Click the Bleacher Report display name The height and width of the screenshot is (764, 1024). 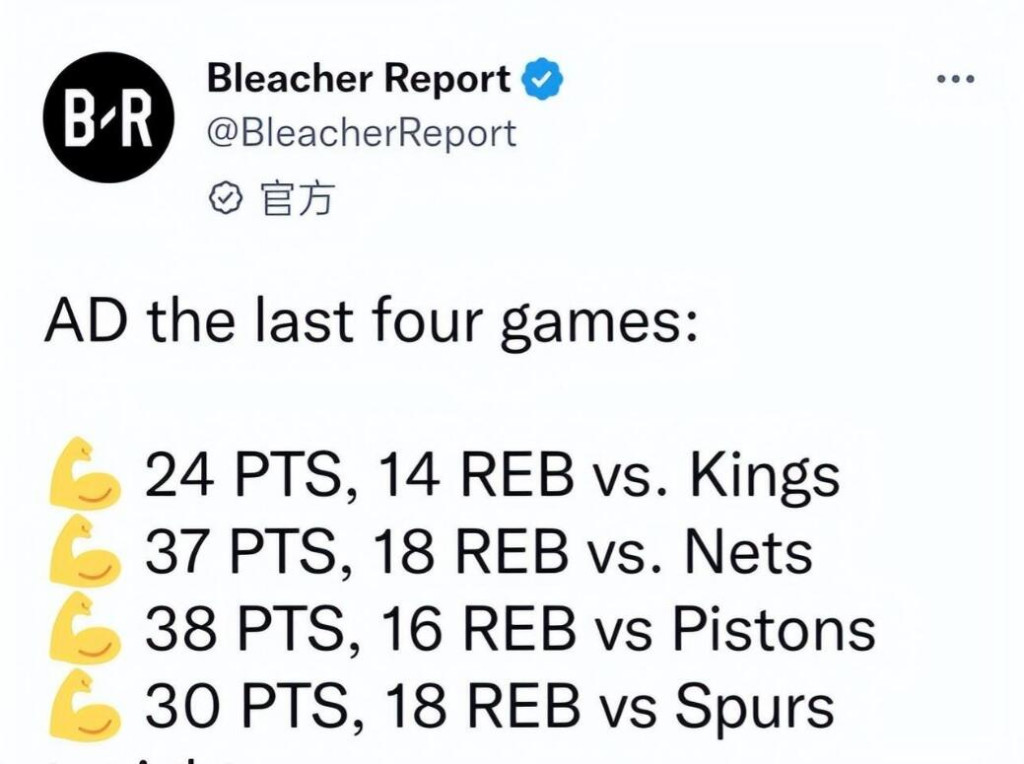359,78
